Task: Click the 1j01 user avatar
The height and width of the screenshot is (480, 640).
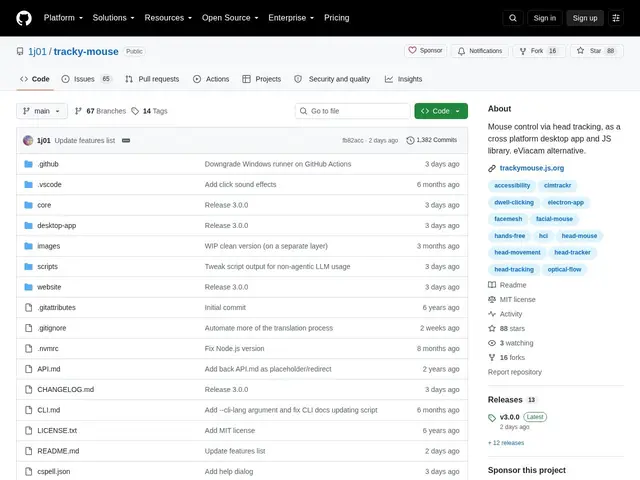Action: pyautogui.click(x=28, y=140)
